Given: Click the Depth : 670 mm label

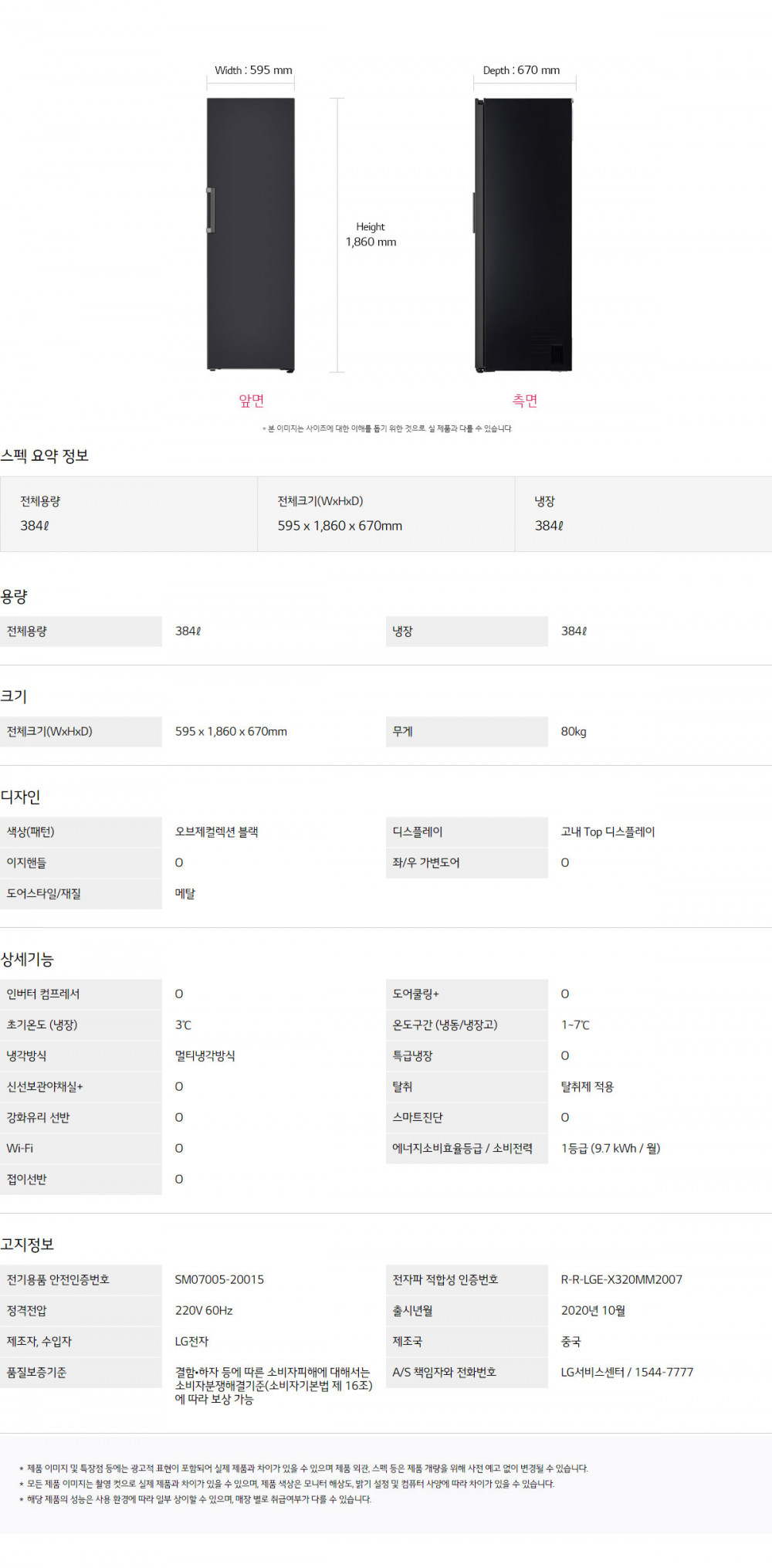Looking at the screenshot, I should pyautogui.click(x=521, y=70).
